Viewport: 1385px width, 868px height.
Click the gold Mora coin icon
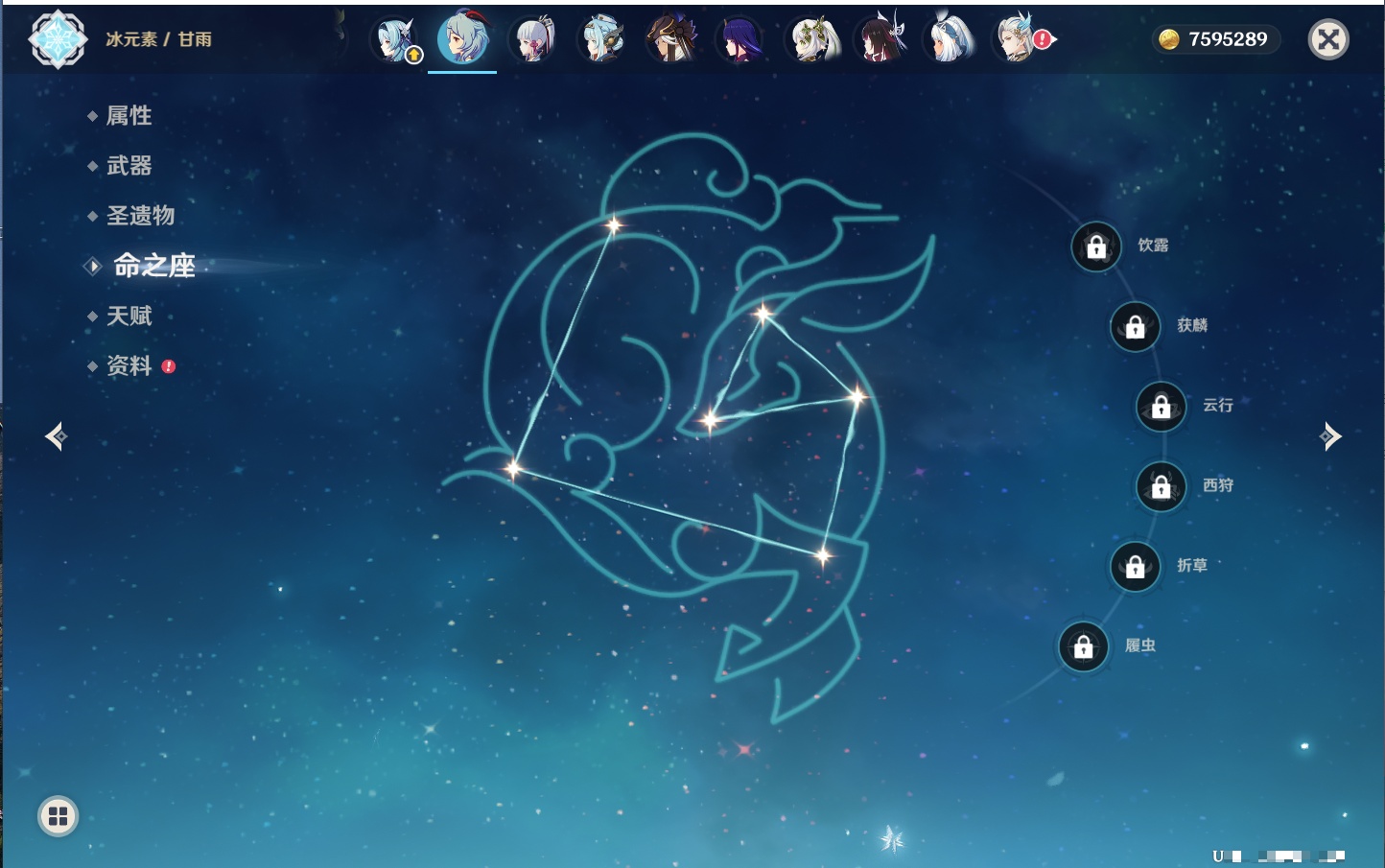pos(1168,39)
